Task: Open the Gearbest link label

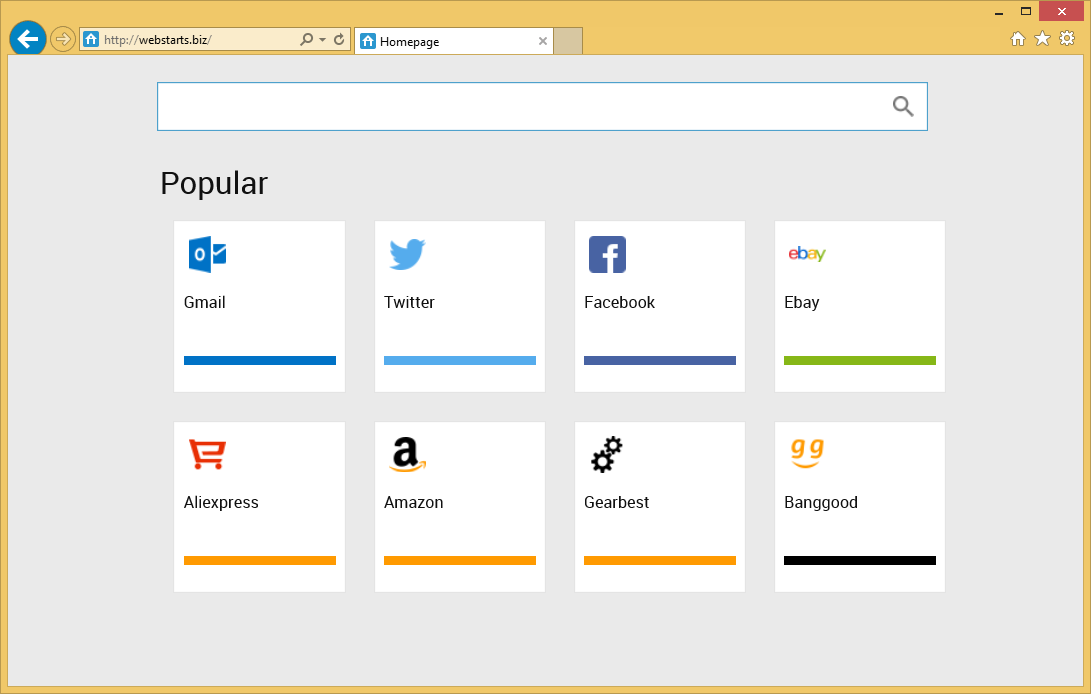Action: (616, 503)
